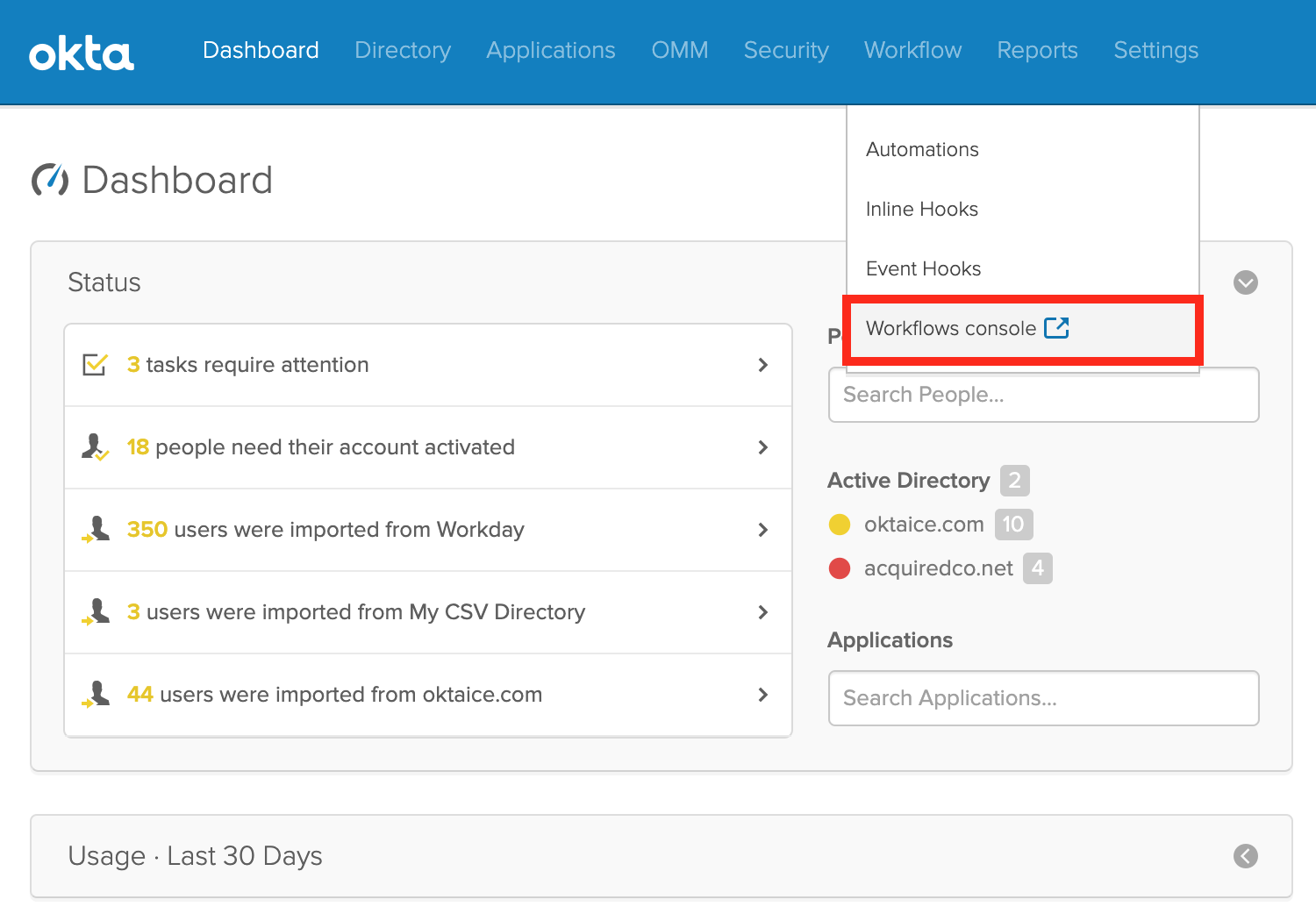Choose Inline Hooks in the dropdown
Screen dimensions: 1316x921
tap(921, 210)
